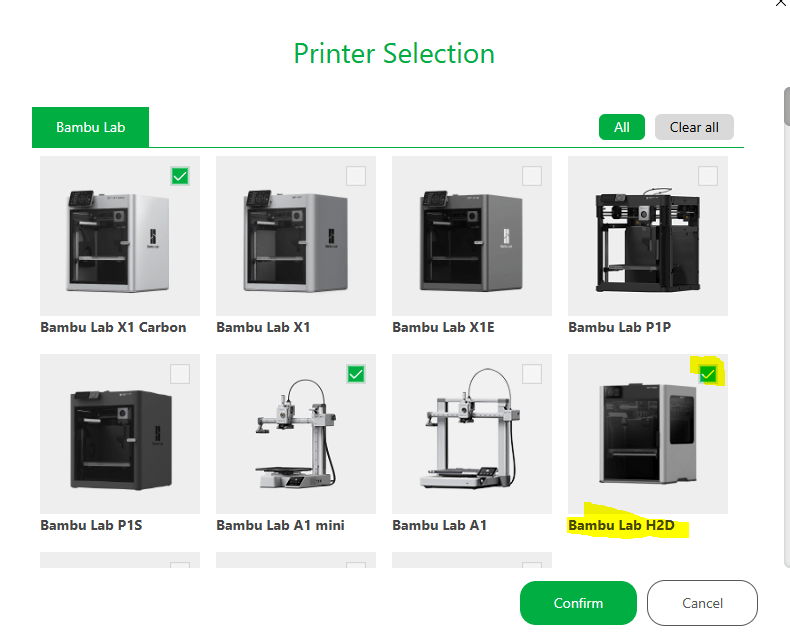Click the Printer Selection heading
Viewport: 790px width, 638px height.
click(x=394, y=53)
